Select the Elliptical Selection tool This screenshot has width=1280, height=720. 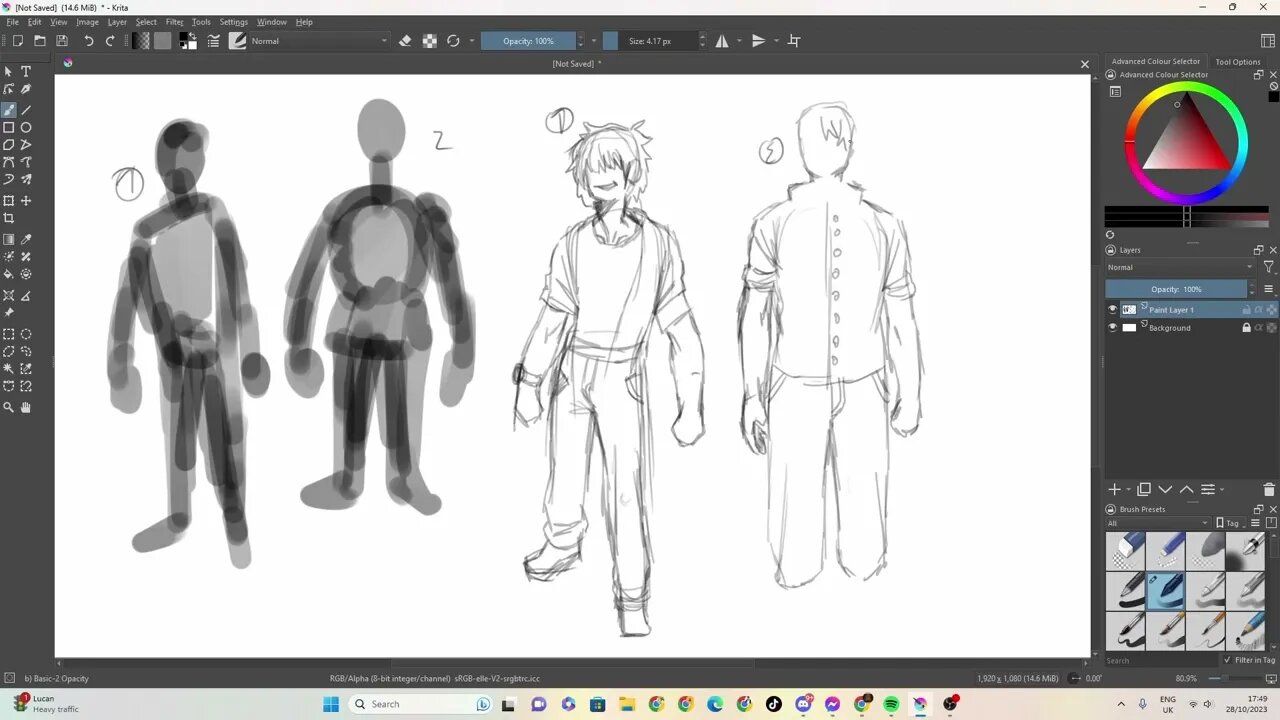click(x=26, y=335)
